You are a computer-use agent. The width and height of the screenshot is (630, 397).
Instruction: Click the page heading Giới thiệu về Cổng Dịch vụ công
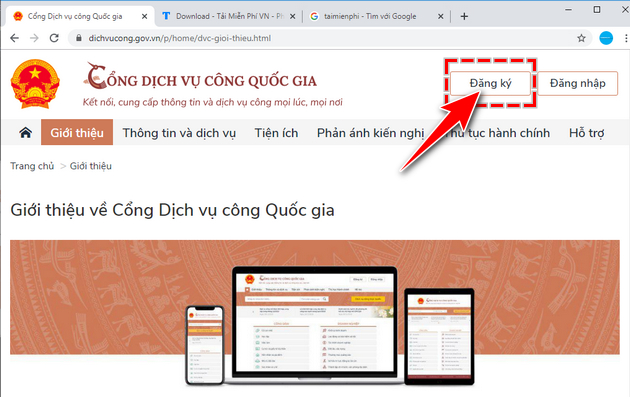point(172,210)
